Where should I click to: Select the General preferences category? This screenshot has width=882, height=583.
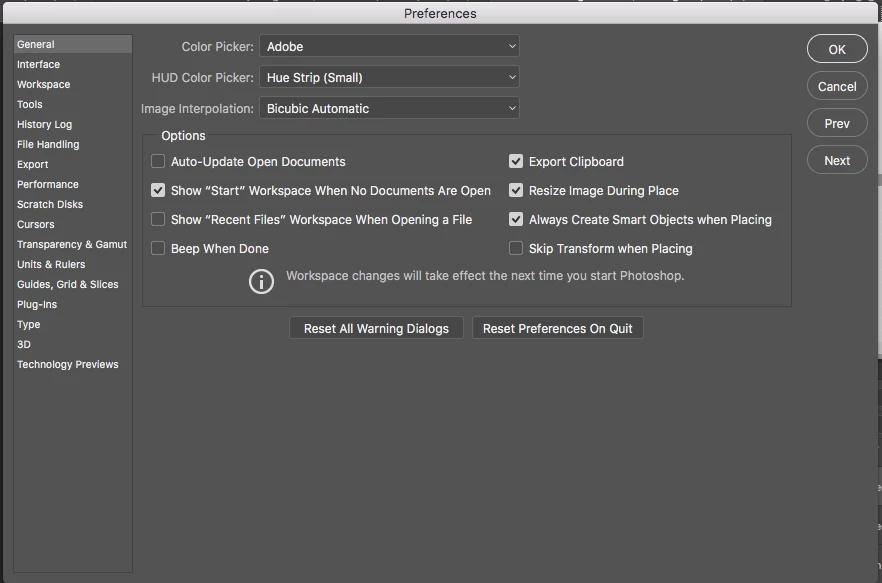[x=73, y=44]
